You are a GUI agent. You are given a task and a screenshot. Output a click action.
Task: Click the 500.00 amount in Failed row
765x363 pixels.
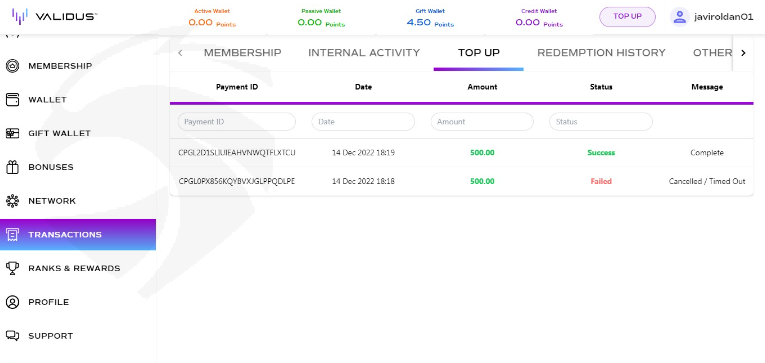tap(482, 181)
